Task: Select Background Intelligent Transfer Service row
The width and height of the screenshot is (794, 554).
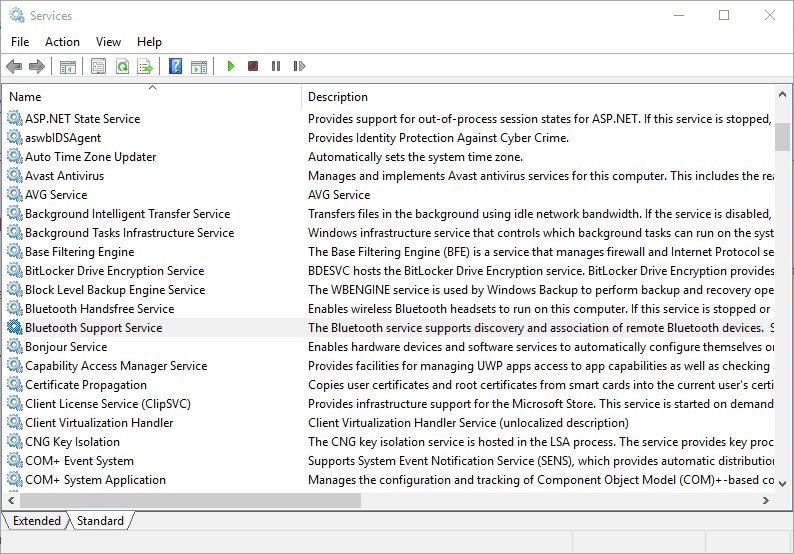Action: pos(388,213)
